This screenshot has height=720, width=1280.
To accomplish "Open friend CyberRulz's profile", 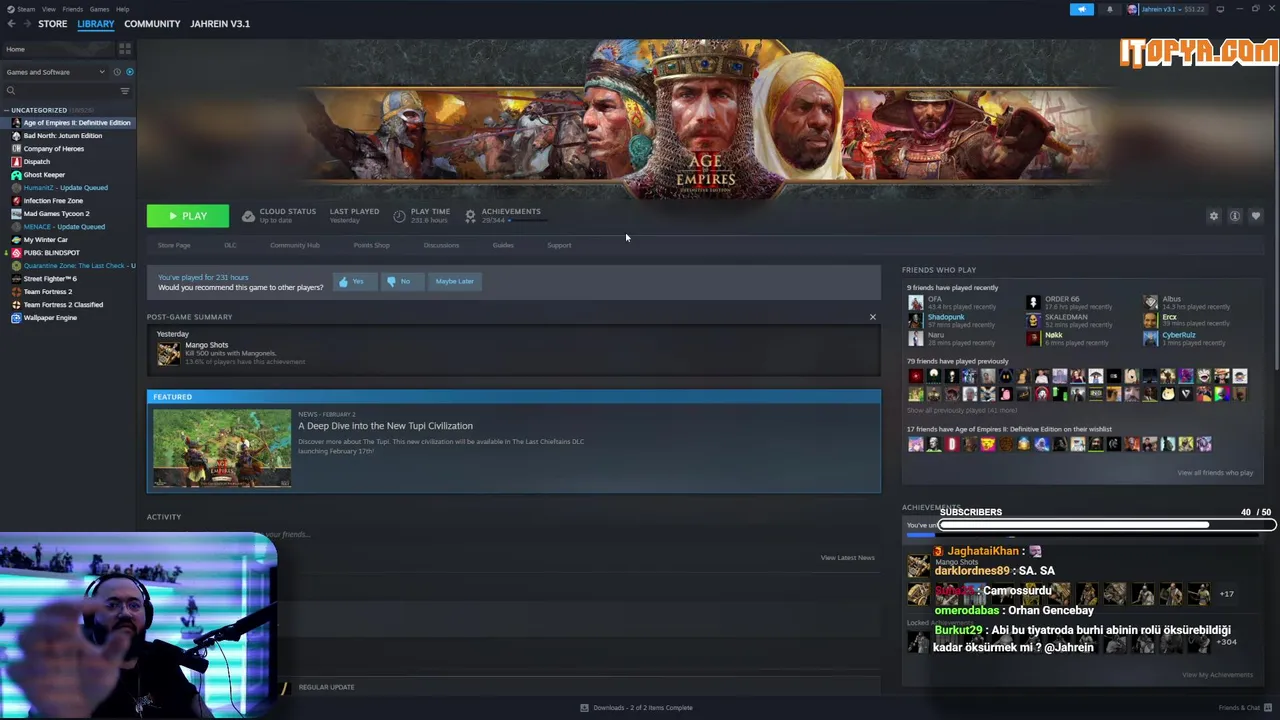I will coord(1178,335).
